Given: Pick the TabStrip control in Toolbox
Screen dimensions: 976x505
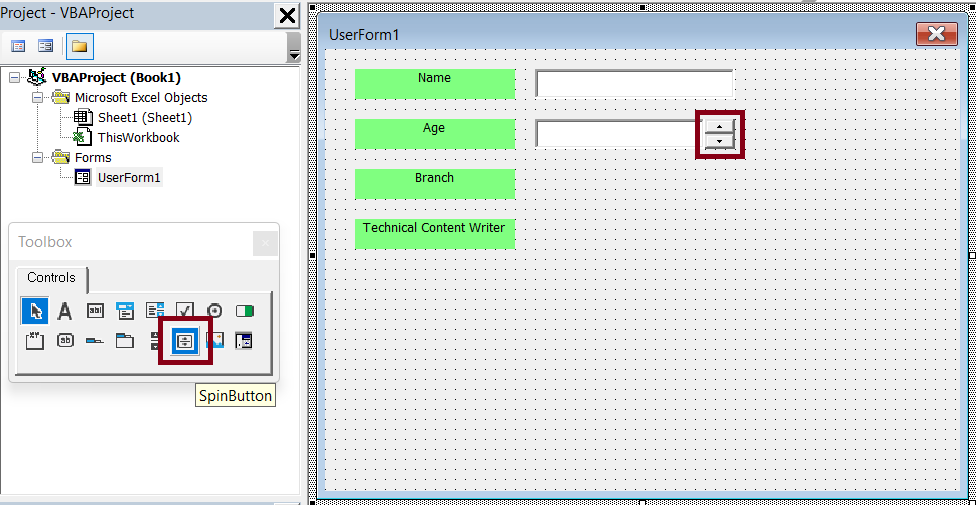Looking at the screenshot, I should click(95, 341).
